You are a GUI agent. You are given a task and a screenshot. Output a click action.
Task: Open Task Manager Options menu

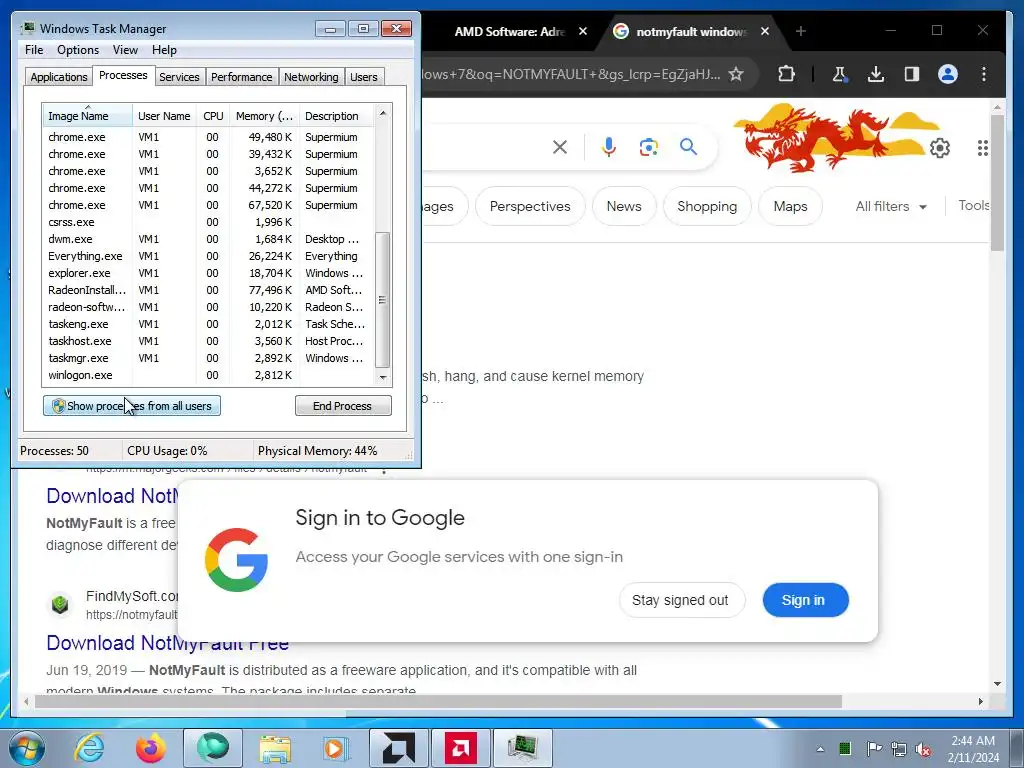click(78, 50)
